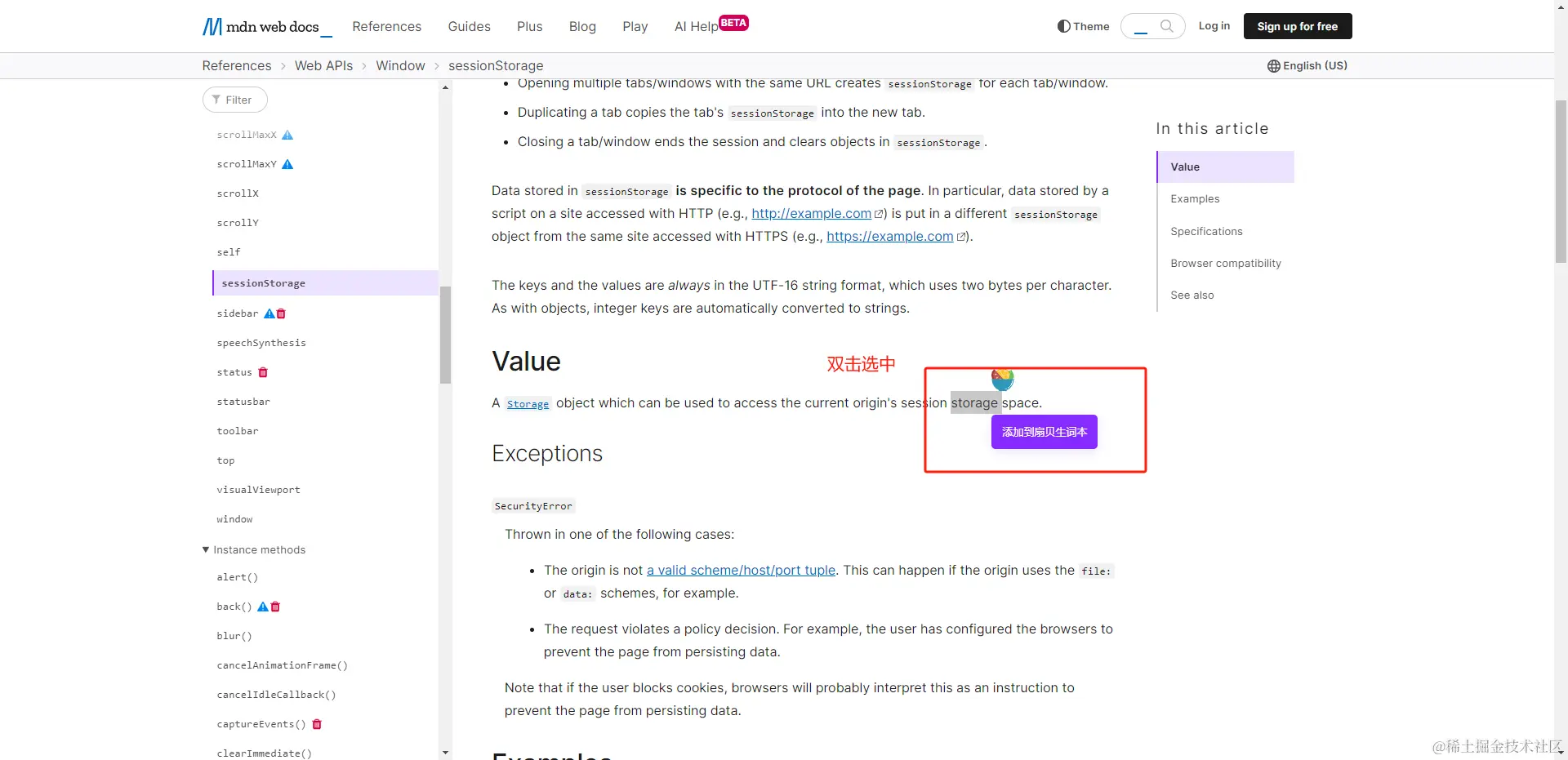This screenshot has height=760, width=1568.
Task: Click the deprecated trash icon beside status
Action: pos(263,372)
